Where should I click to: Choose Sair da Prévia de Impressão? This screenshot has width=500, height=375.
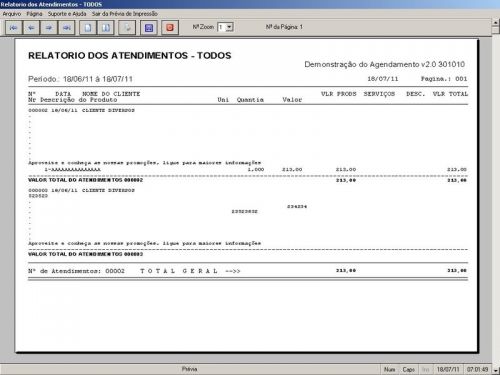pyautogui.click(x=125, y=14)
